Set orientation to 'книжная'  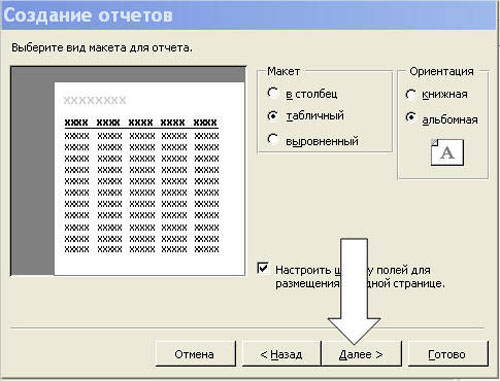(x=411, y=95)
